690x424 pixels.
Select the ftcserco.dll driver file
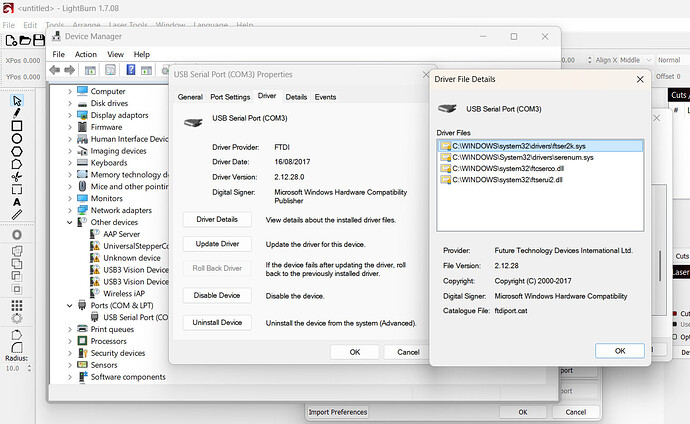508,168
